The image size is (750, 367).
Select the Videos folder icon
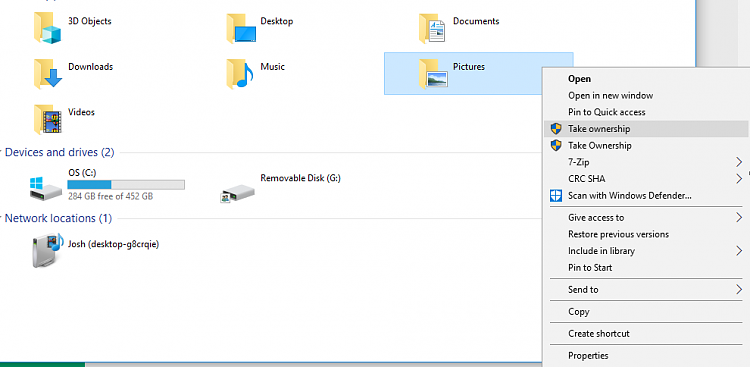click(x=48, y=119)
